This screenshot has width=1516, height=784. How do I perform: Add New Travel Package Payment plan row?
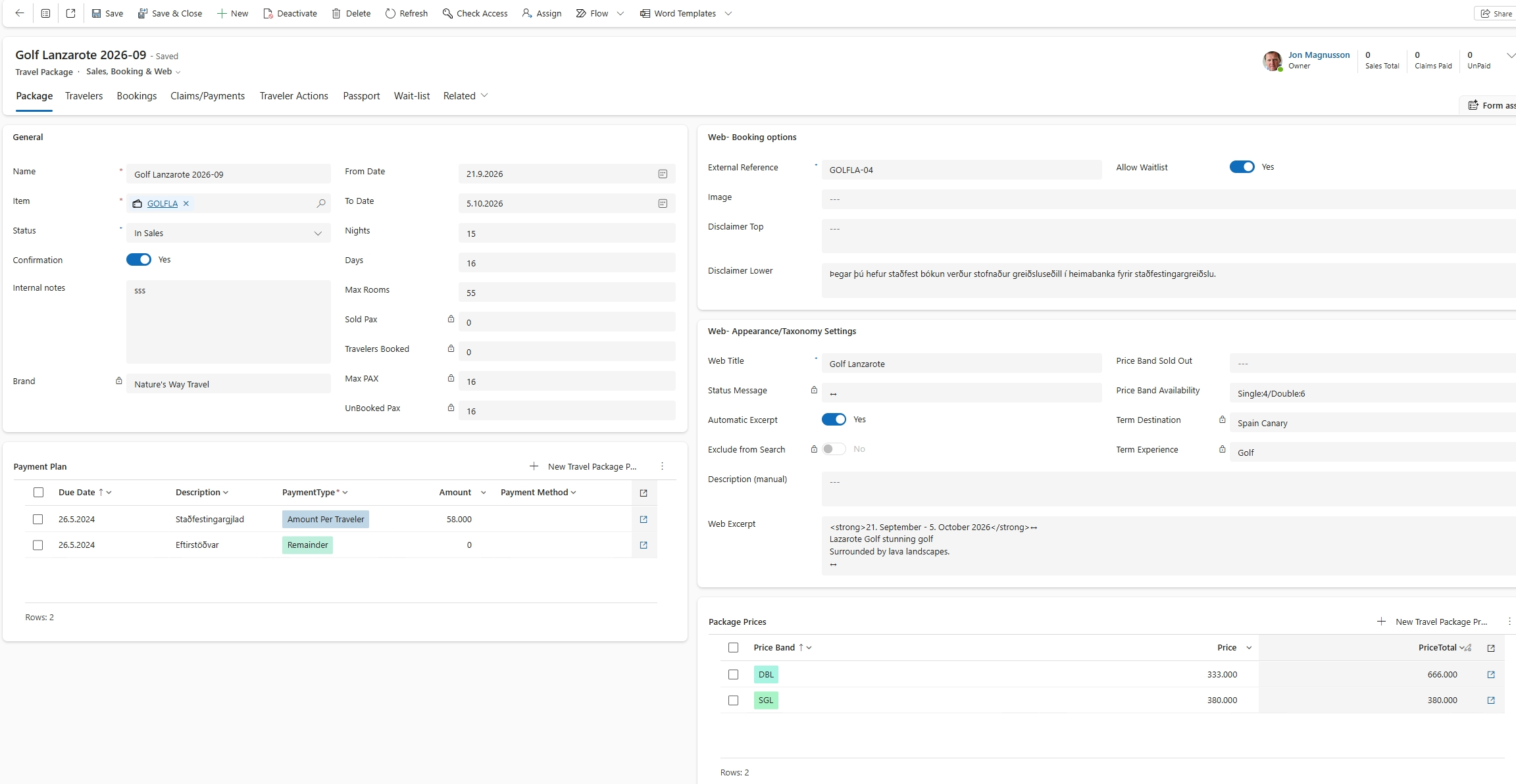pos(583,466)
